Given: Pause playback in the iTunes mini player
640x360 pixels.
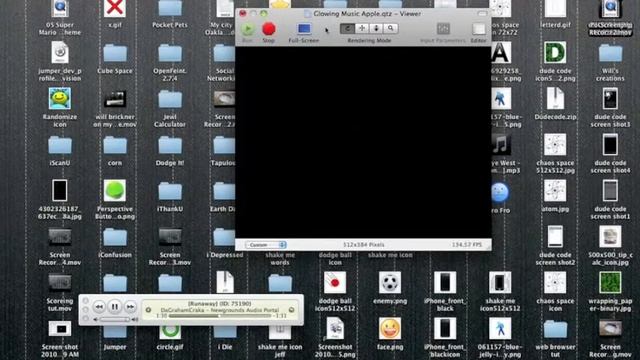Looking at the screenshot, I should point(115,307).
